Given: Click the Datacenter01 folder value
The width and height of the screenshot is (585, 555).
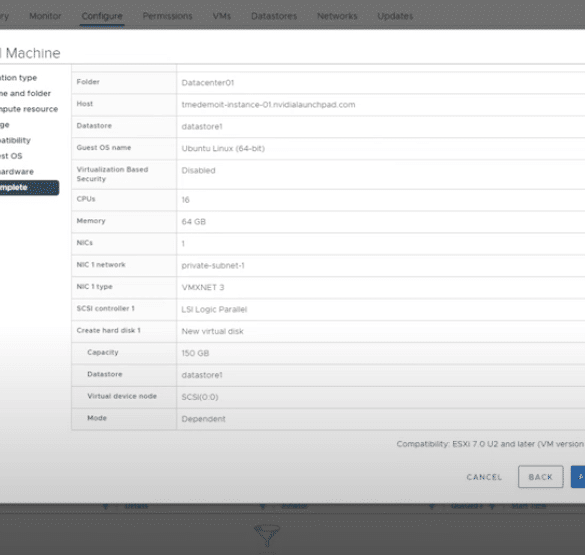Looking at the screenshot, I should [x=208, y=83].
